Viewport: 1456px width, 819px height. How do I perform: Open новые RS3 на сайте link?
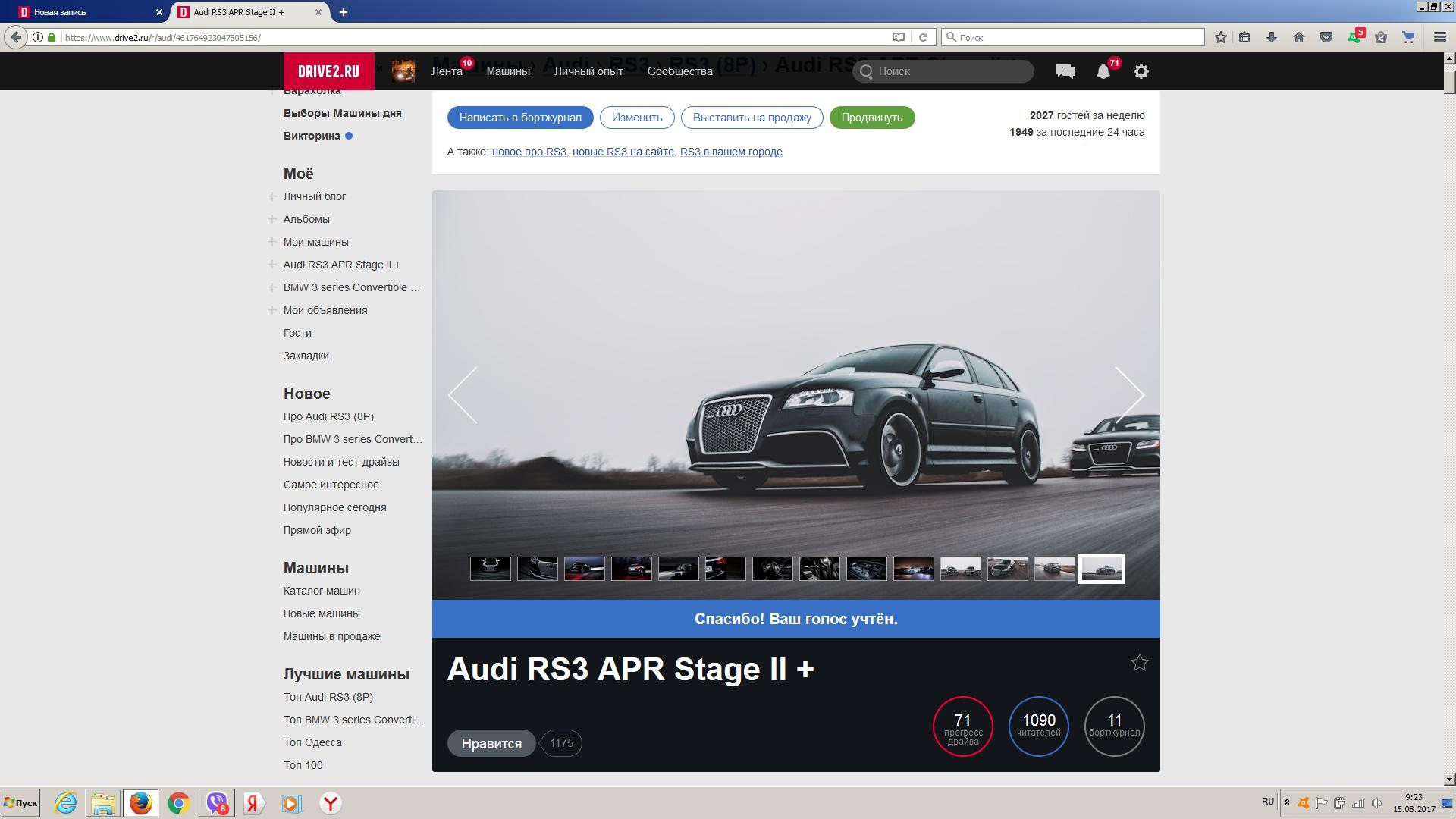coord(623,152)
